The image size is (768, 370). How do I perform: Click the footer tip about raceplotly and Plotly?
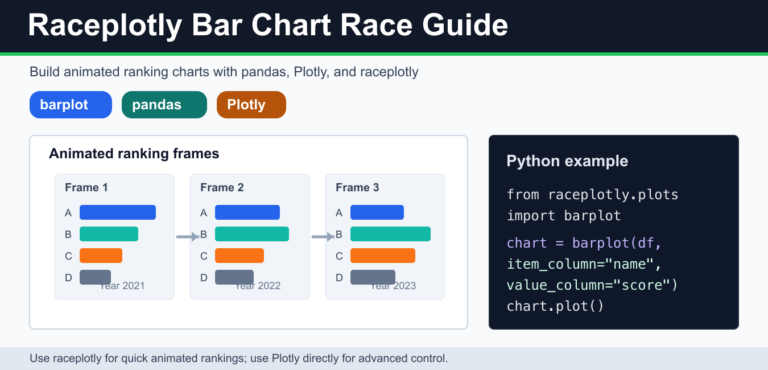[239, 358]
